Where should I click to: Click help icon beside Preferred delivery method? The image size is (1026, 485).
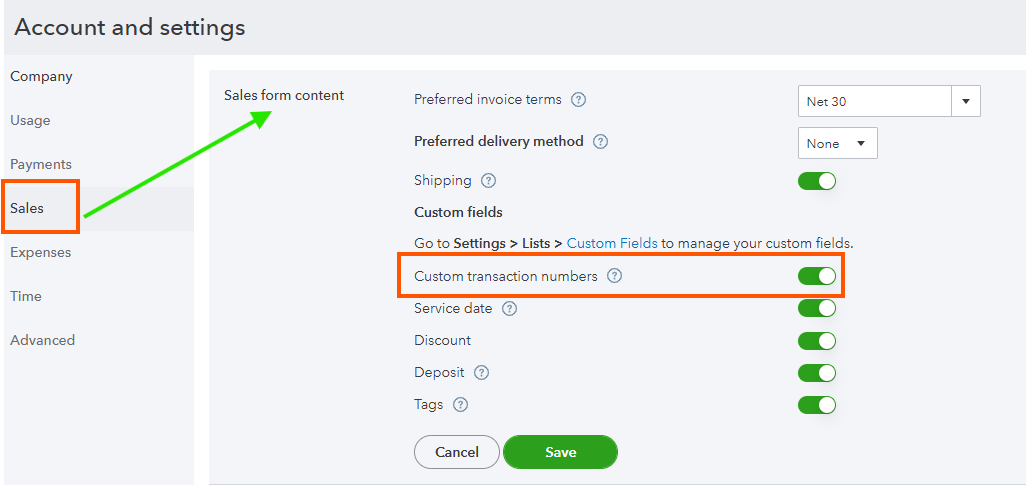[600, 142]
